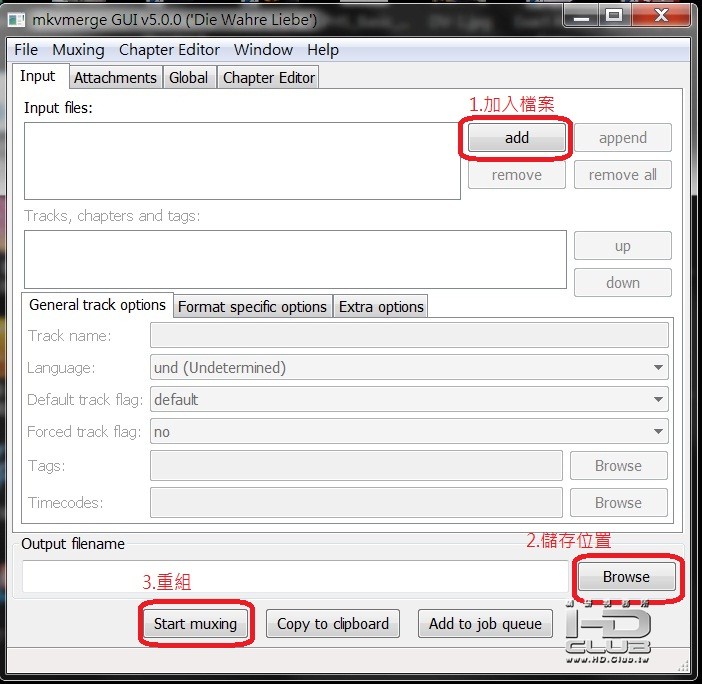702x684 pixels.
Task: Click the Timecodes input field
Action: tap(356, 502)
